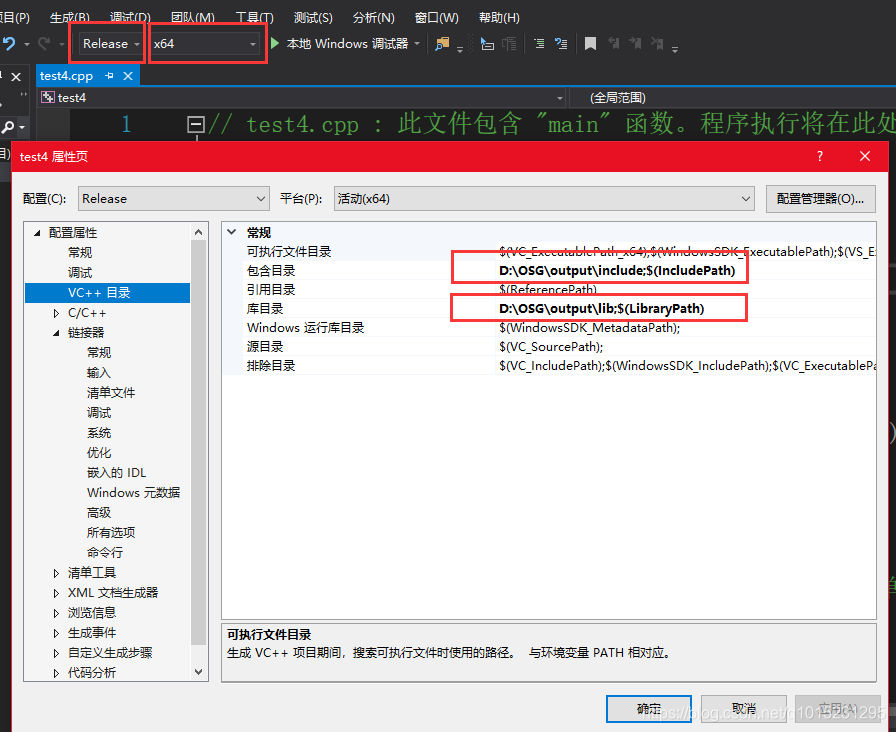This screenshot has width=896, height=732.
Task: Collapse the 常规 property group chevron
Action: coord(231,232)
